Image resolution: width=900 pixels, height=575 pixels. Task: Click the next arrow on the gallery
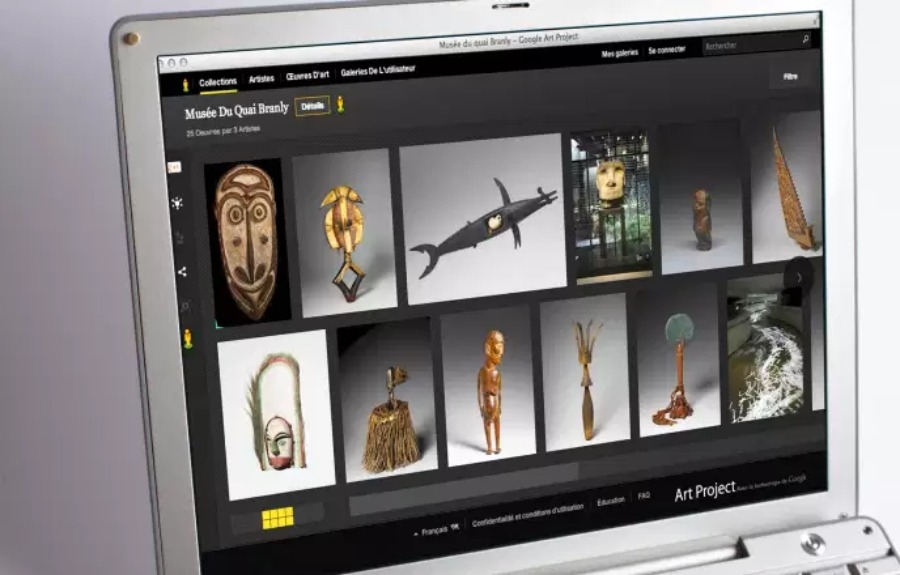click(798, 277)
